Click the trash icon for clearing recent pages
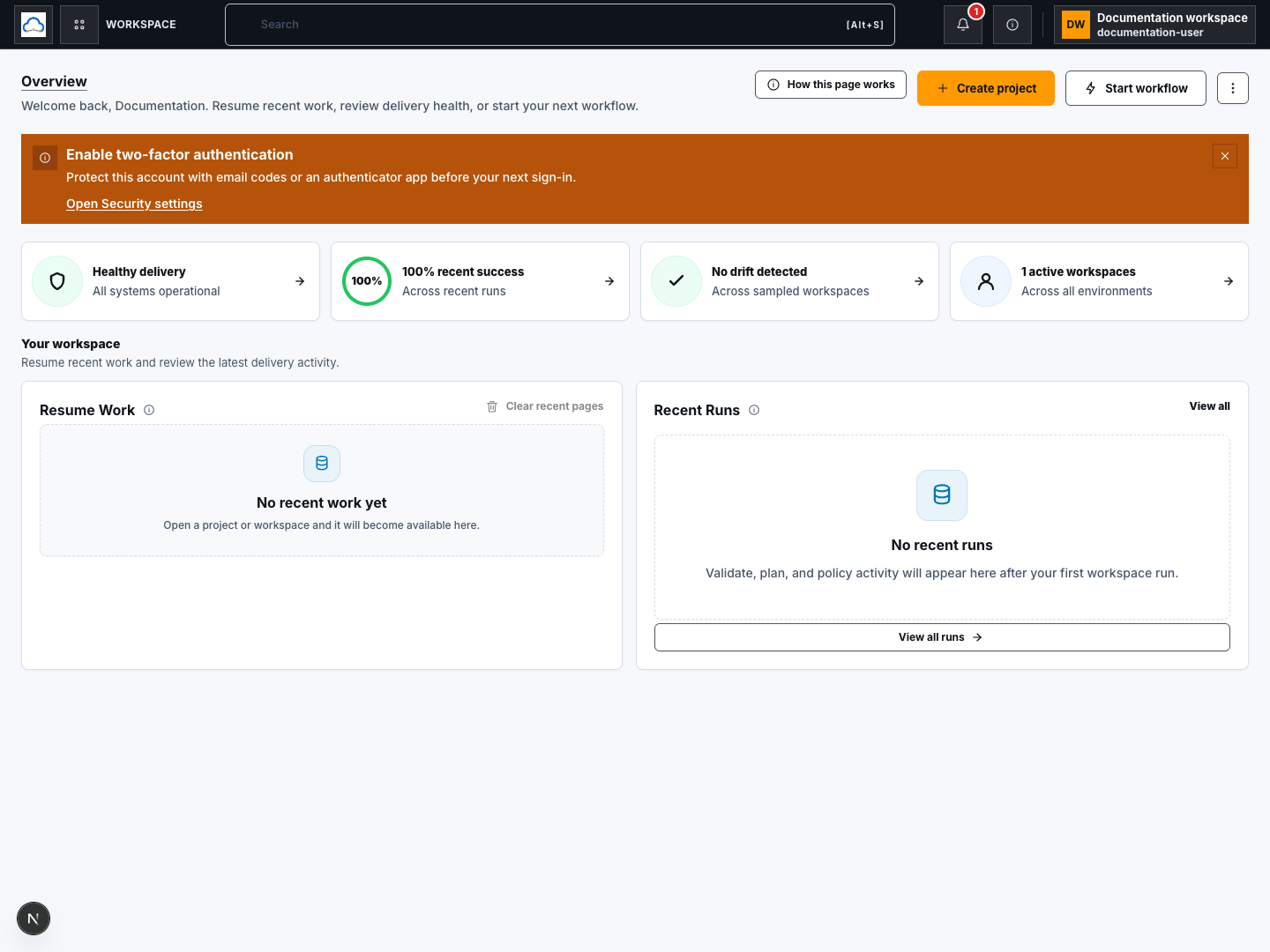Image resolution: width=1270 pixels, height=952 pixels. [492, 406]
